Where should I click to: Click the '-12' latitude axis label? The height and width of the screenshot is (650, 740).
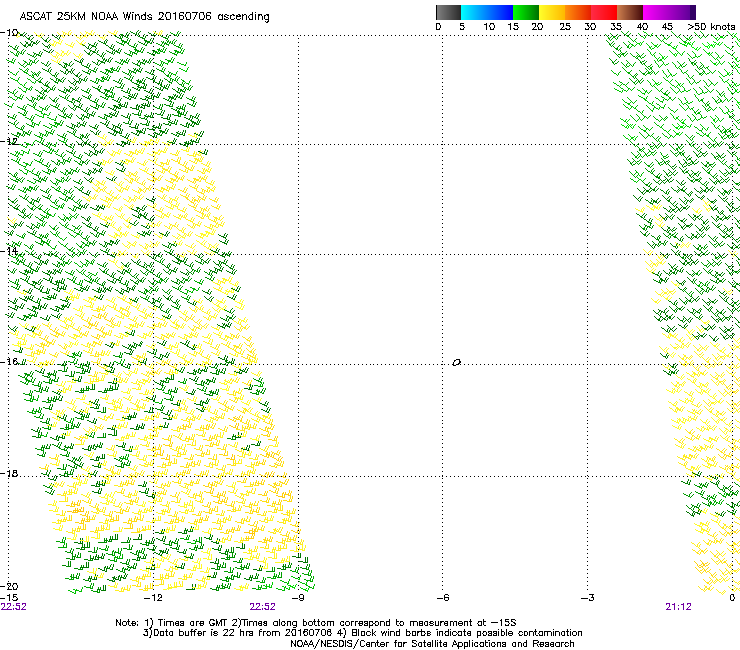click(x=9, y=141)
